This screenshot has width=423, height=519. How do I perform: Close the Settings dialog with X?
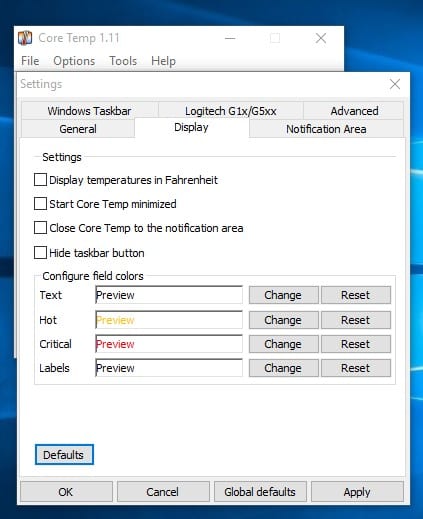click(x=395, y=84)
